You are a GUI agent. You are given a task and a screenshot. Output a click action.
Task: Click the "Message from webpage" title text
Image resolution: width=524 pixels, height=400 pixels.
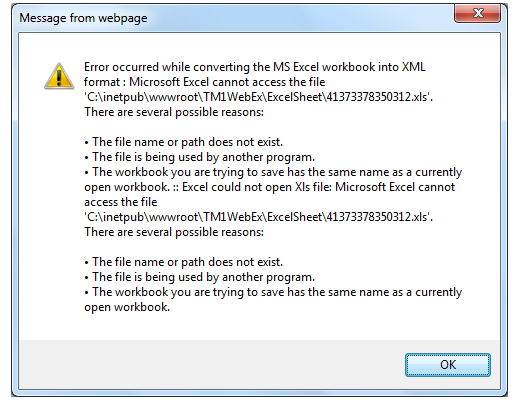(x=83, y=18)
